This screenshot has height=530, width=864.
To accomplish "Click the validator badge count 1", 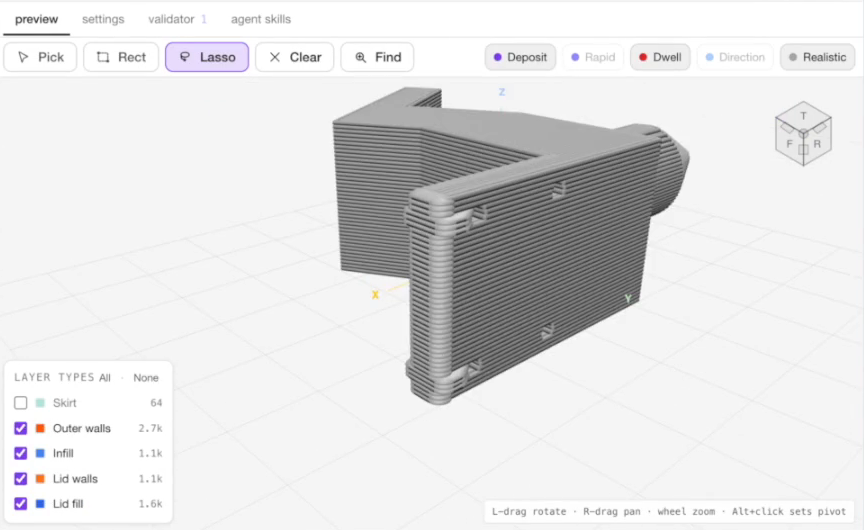I will [204, 19].
